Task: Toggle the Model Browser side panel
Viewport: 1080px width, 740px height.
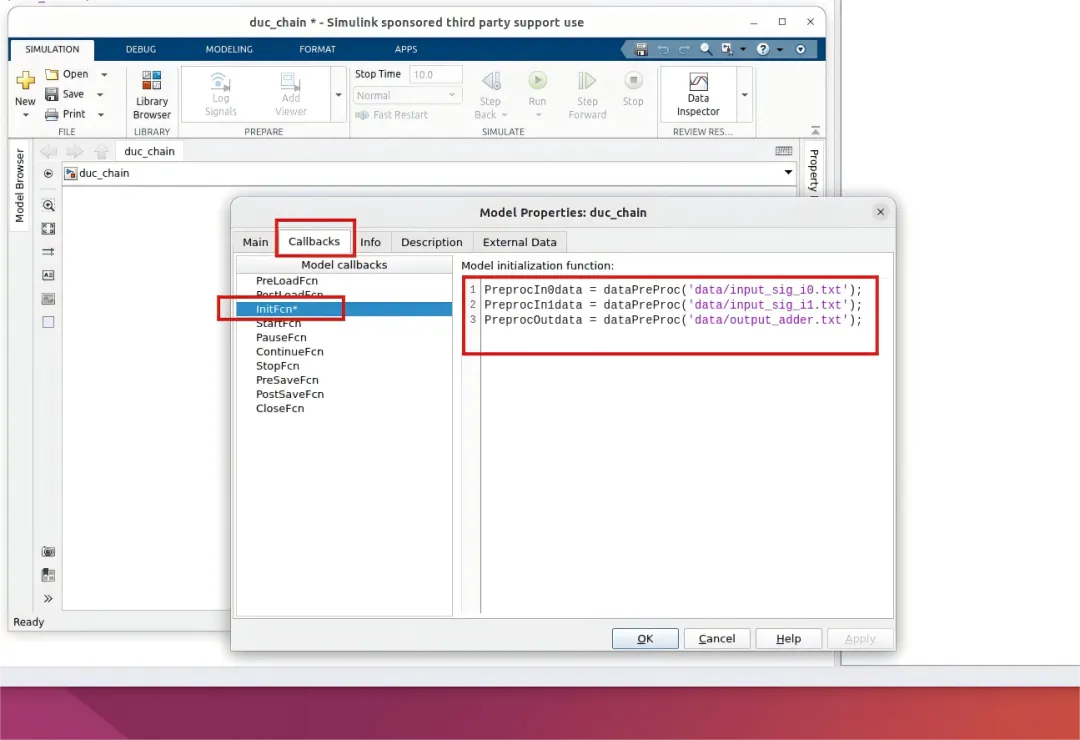Action: pyautogui.click(x=19, y=186)
